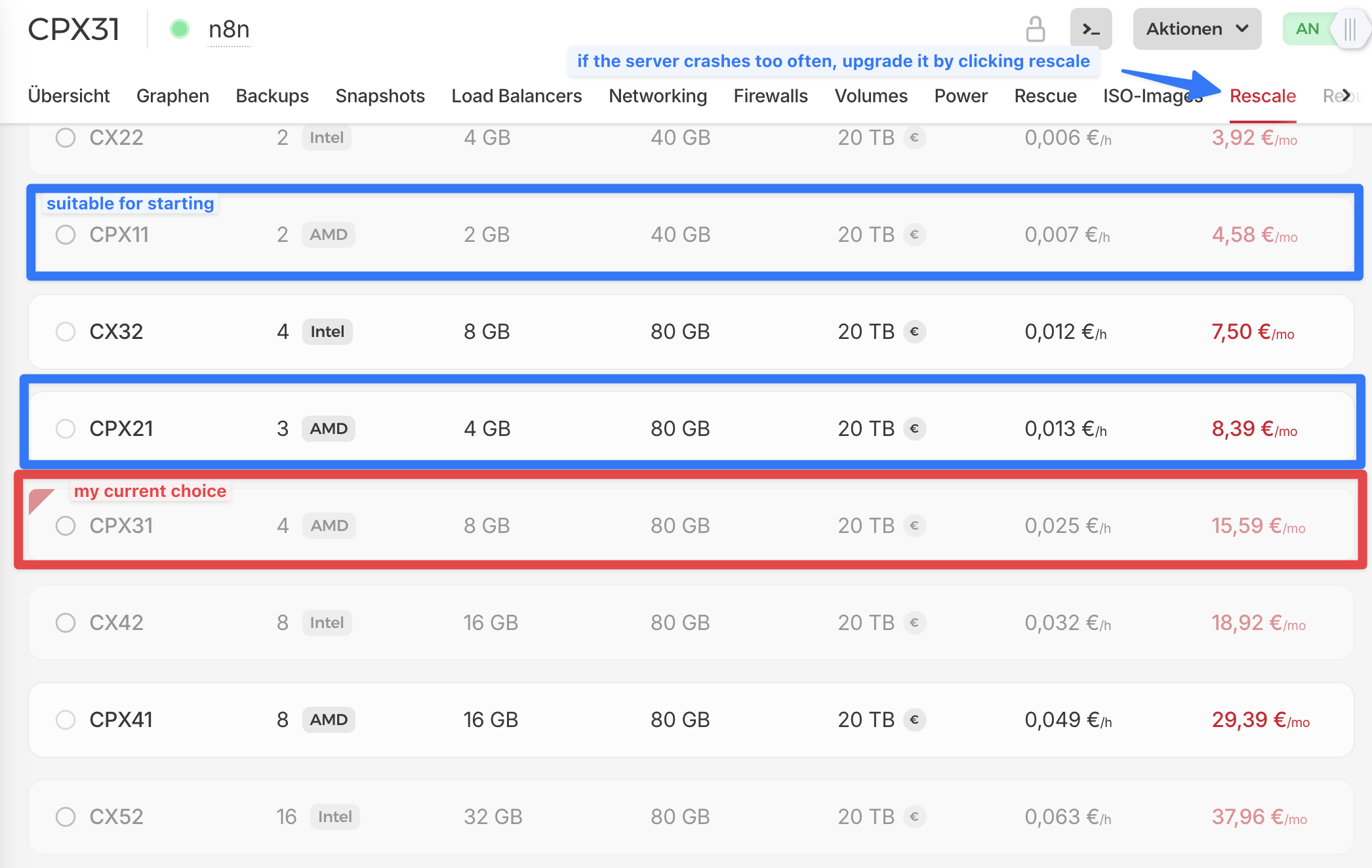Screen dimensions: 1372x868
Task: Select the CX32 server type radio
Action: [x=66, y=332]
